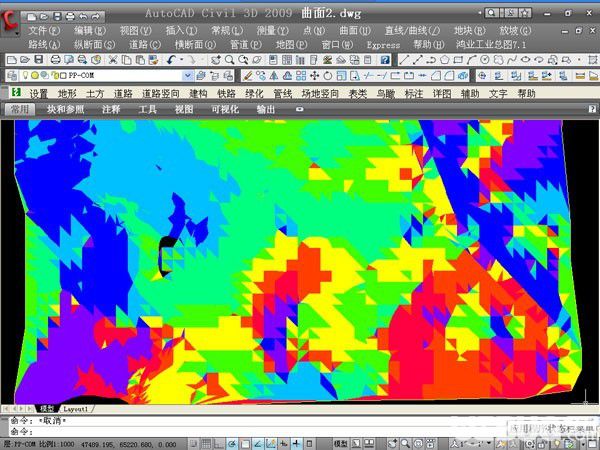The height and width of the screenshot is (450, 600).
Task: Click the 模型 button in status bar
Action: [x=341, y=443]
